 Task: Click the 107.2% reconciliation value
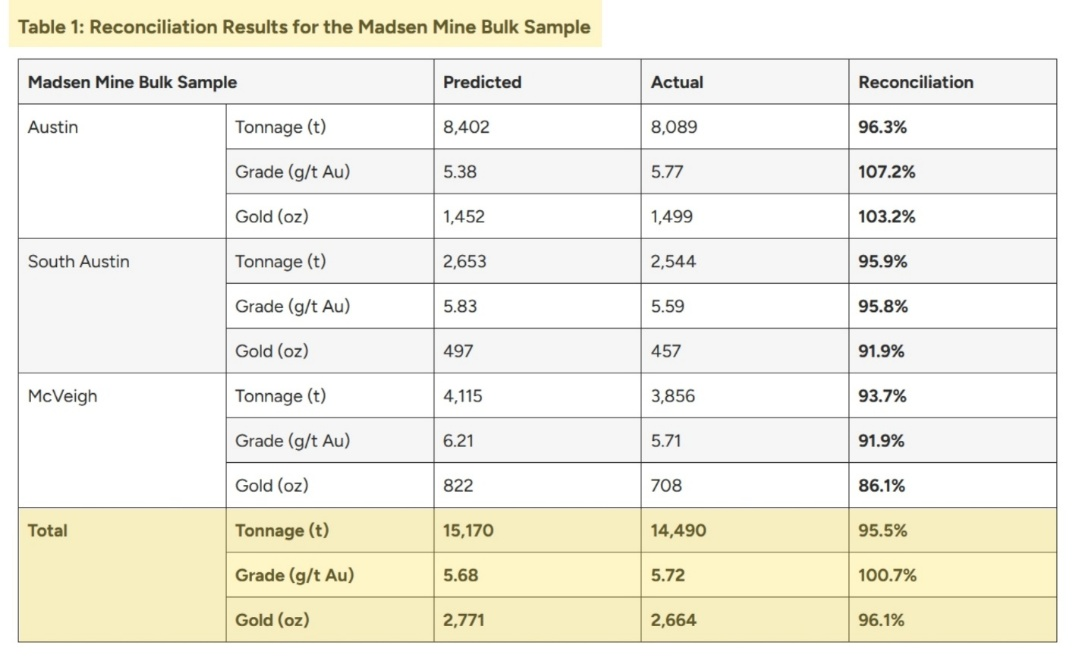(886, 172)
